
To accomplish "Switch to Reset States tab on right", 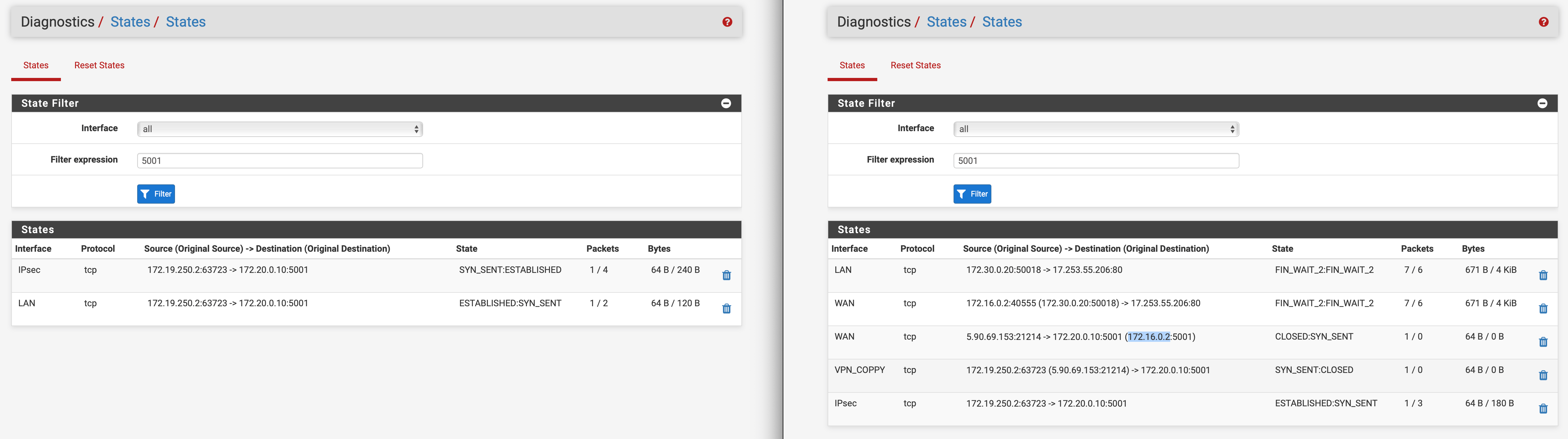I will [915, 65].
